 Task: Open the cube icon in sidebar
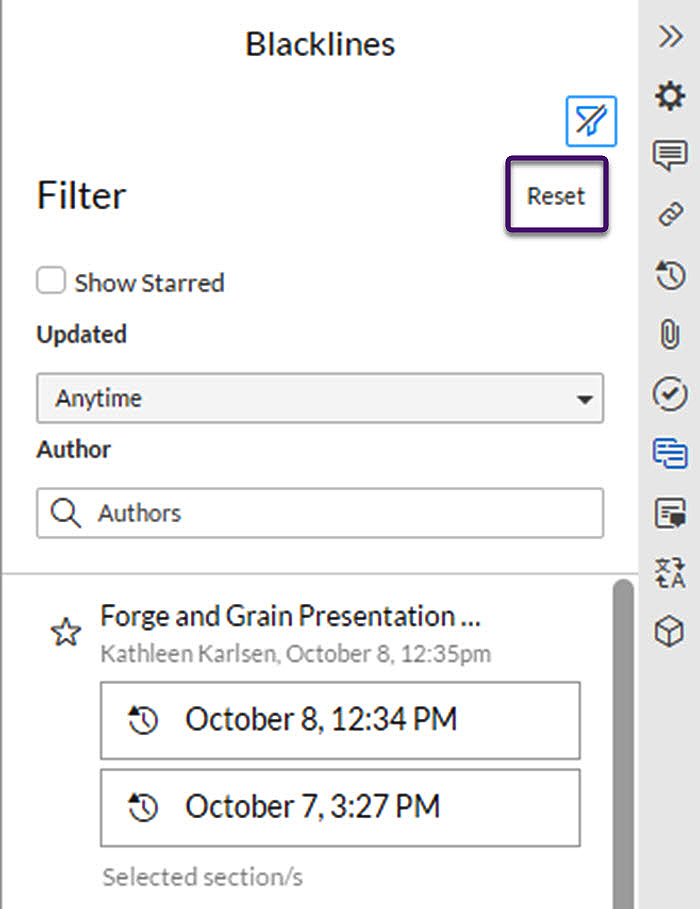point(670,631)
